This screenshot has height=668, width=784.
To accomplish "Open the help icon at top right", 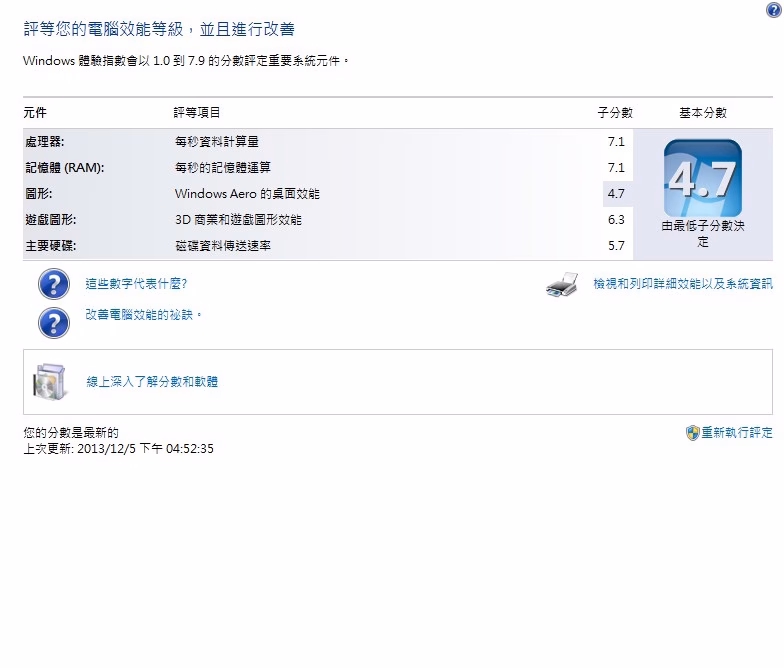I will (773, 10).
